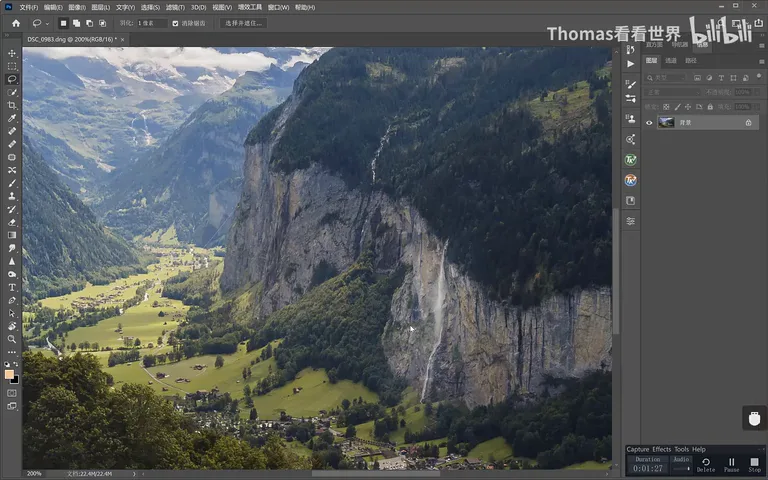Click Stop in the recorder
Screen dimensions: 768x480
754,464
